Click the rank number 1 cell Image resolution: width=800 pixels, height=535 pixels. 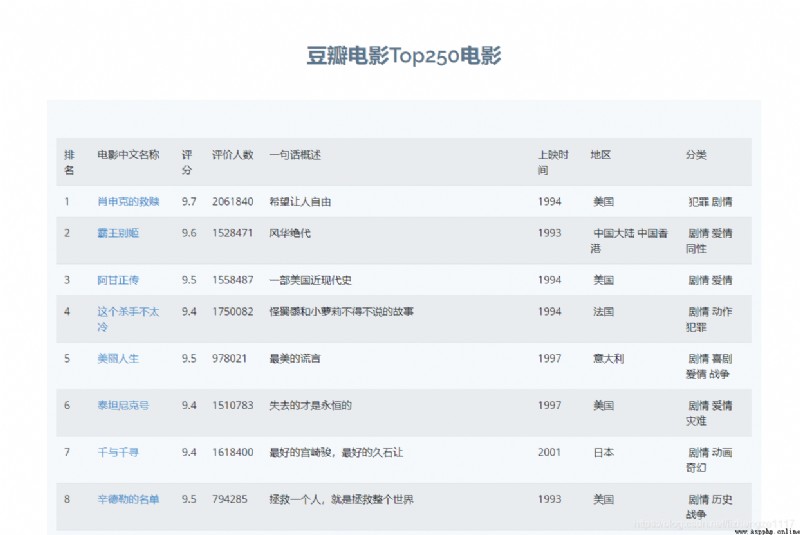66,201
